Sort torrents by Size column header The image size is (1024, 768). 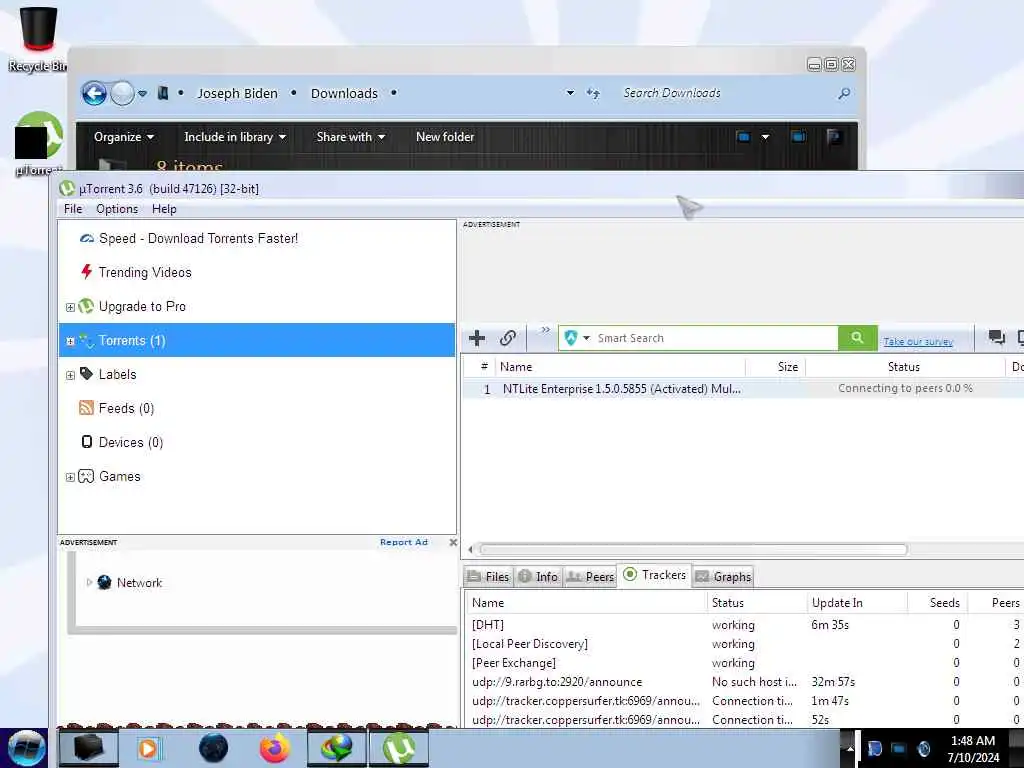click(775, 367)
